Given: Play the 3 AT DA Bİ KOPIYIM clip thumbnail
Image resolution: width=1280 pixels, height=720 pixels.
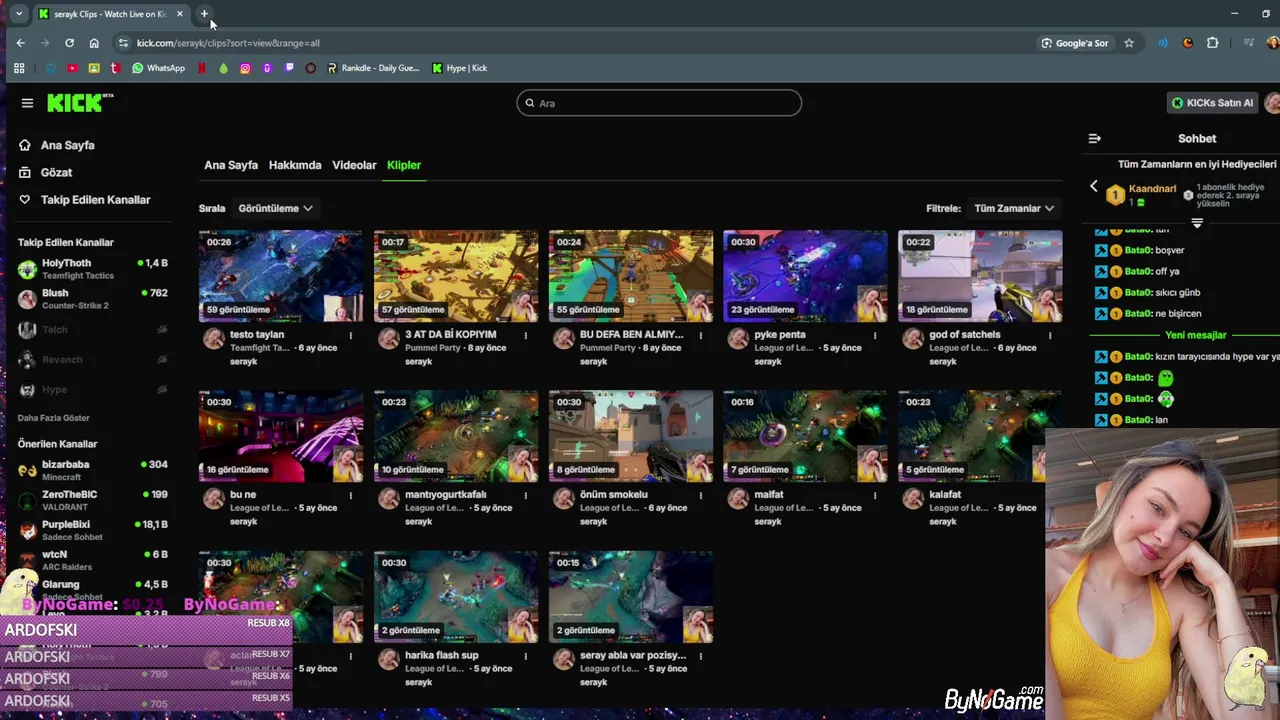Looking at the screenshot, I should click(x=456, y=276).
